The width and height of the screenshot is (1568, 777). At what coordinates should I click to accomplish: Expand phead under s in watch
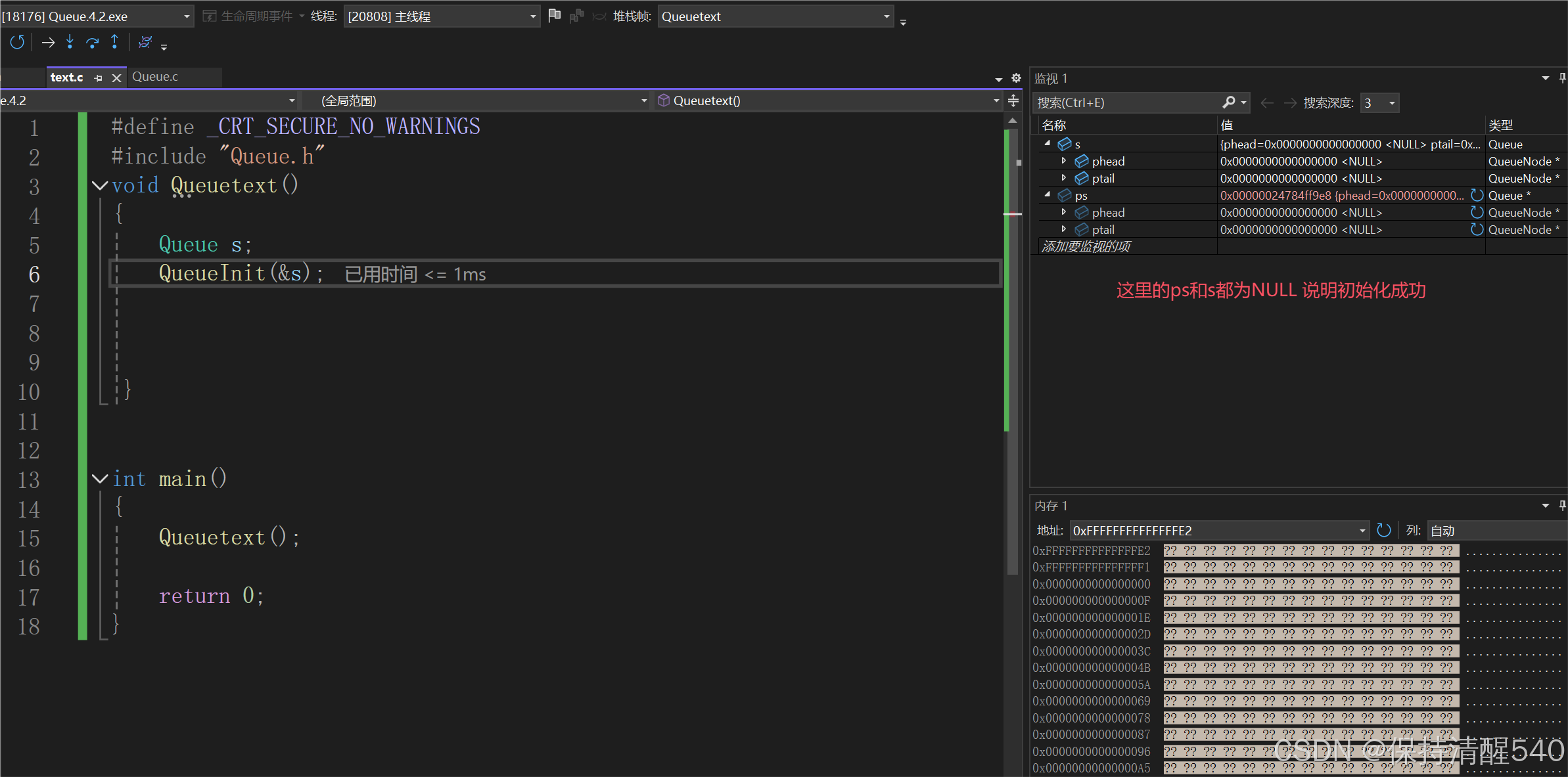(x=1064, y=161)
